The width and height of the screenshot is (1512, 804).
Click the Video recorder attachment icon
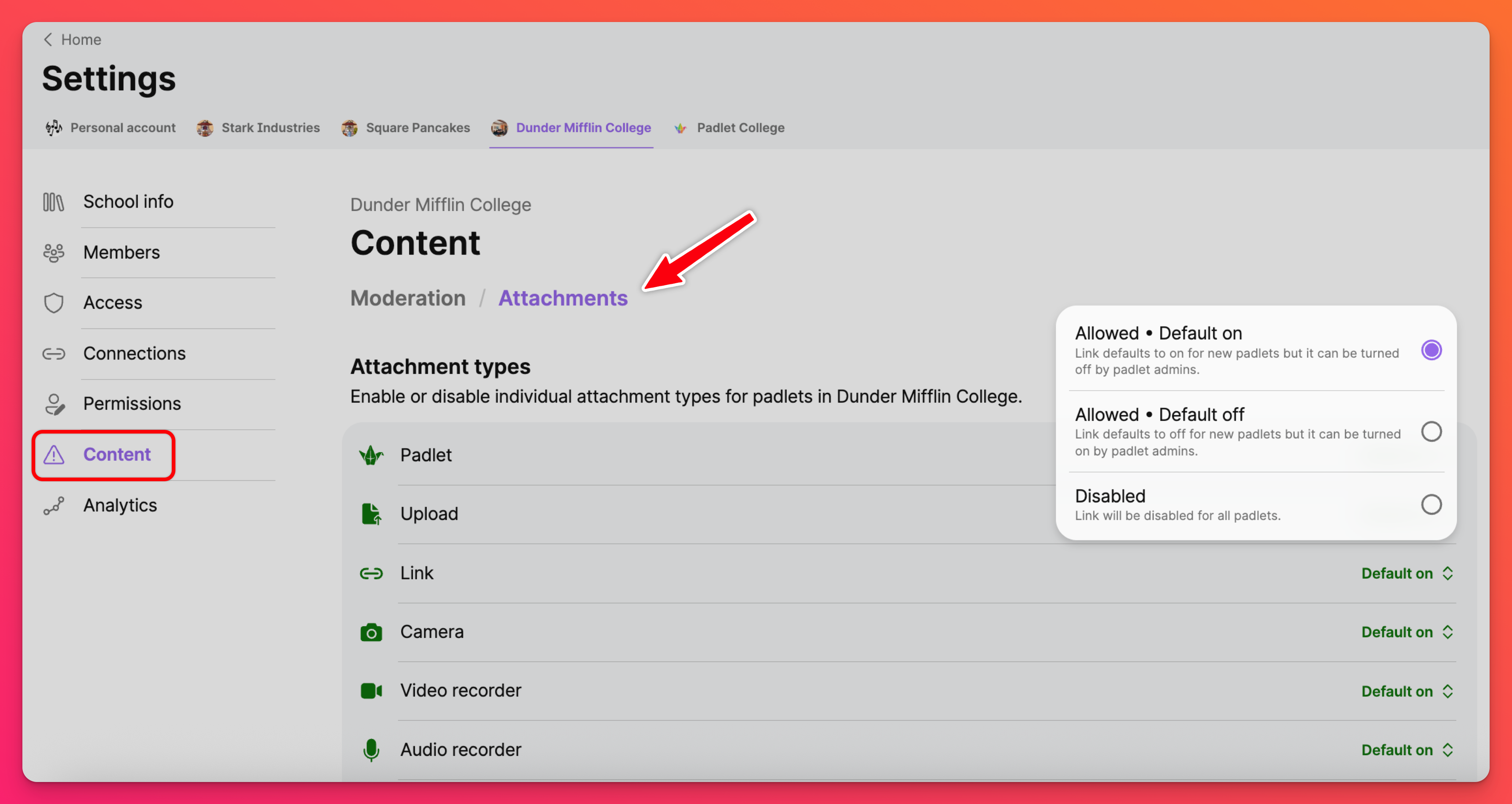click(371, 691)
